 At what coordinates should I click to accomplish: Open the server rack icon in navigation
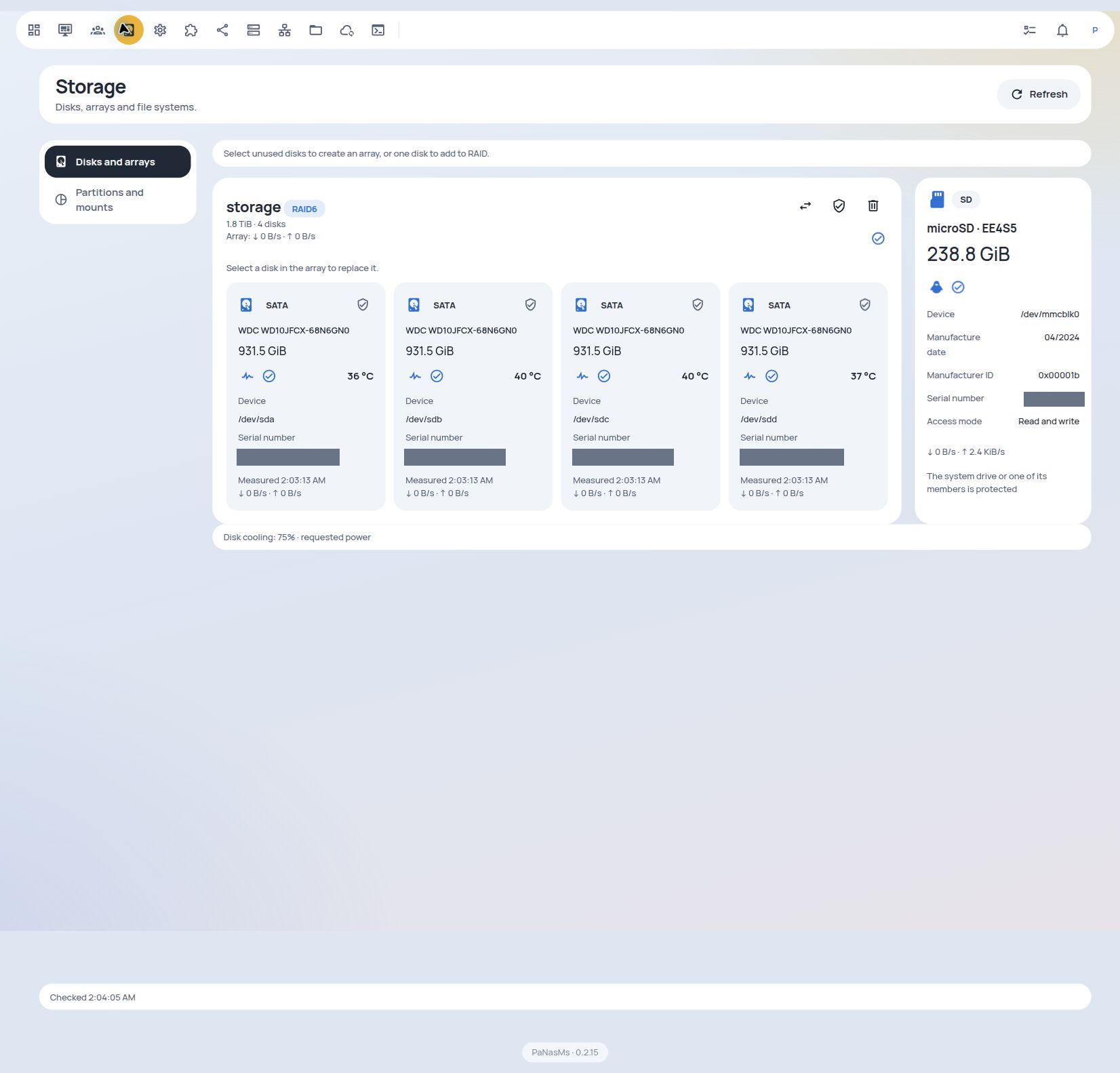tap(254, 30)
